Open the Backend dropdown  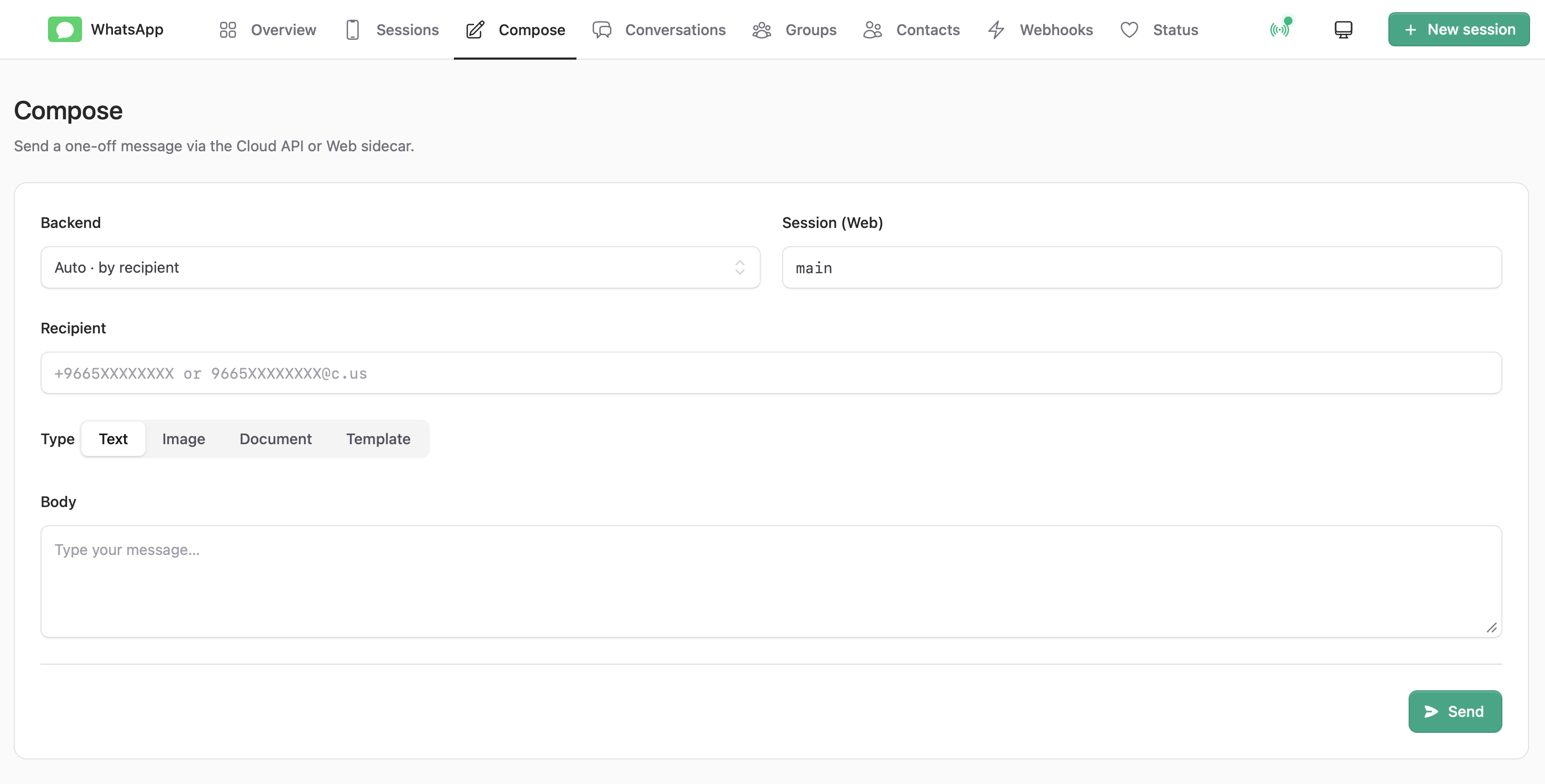point(401,267)
